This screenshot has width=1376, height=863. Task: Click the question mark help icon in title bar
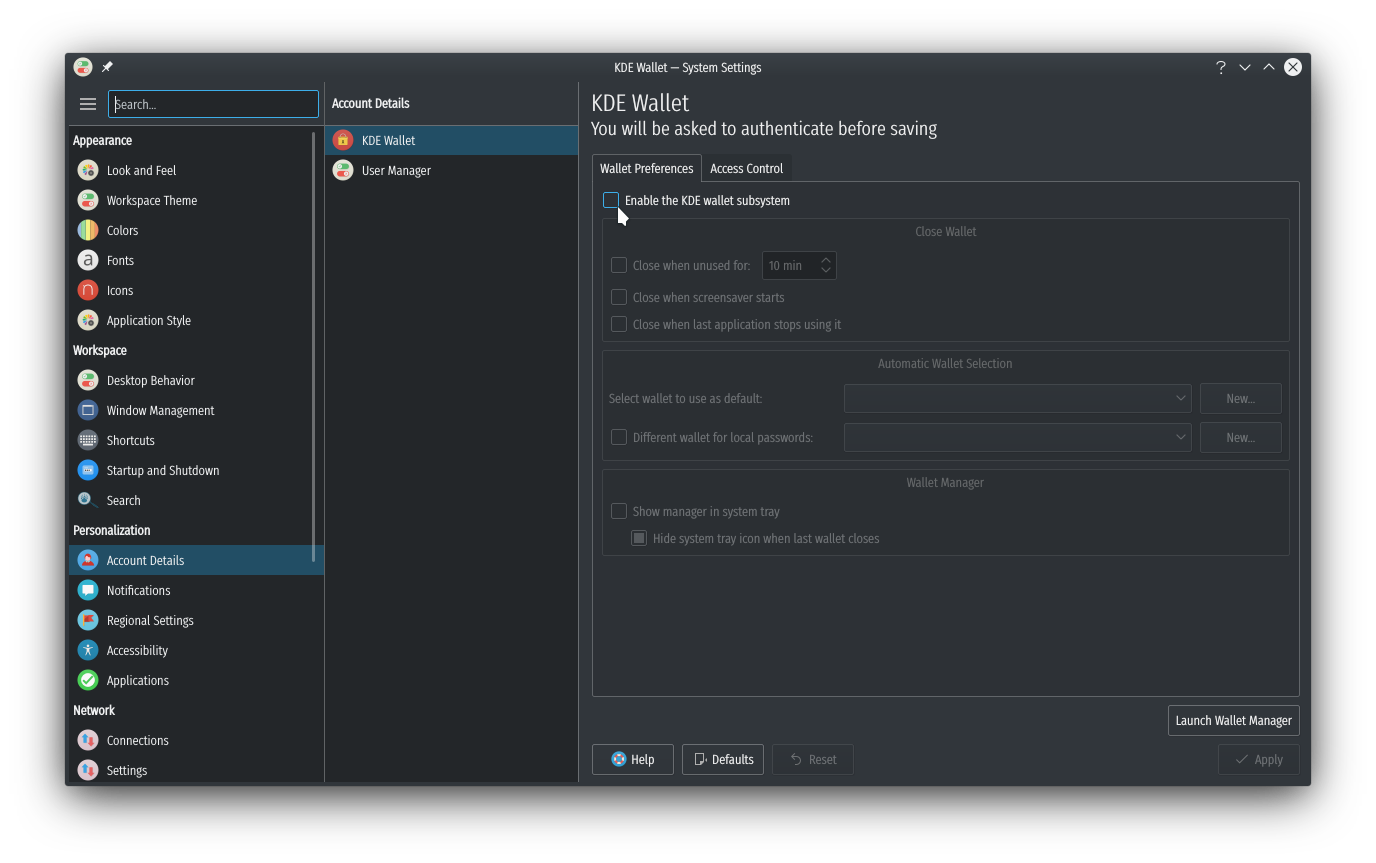pyautogui.click(x=1220, y=67)
